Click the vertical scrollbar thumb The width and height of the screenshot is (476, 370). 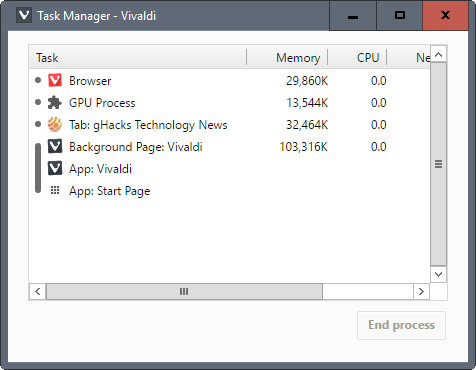[438, 164]
